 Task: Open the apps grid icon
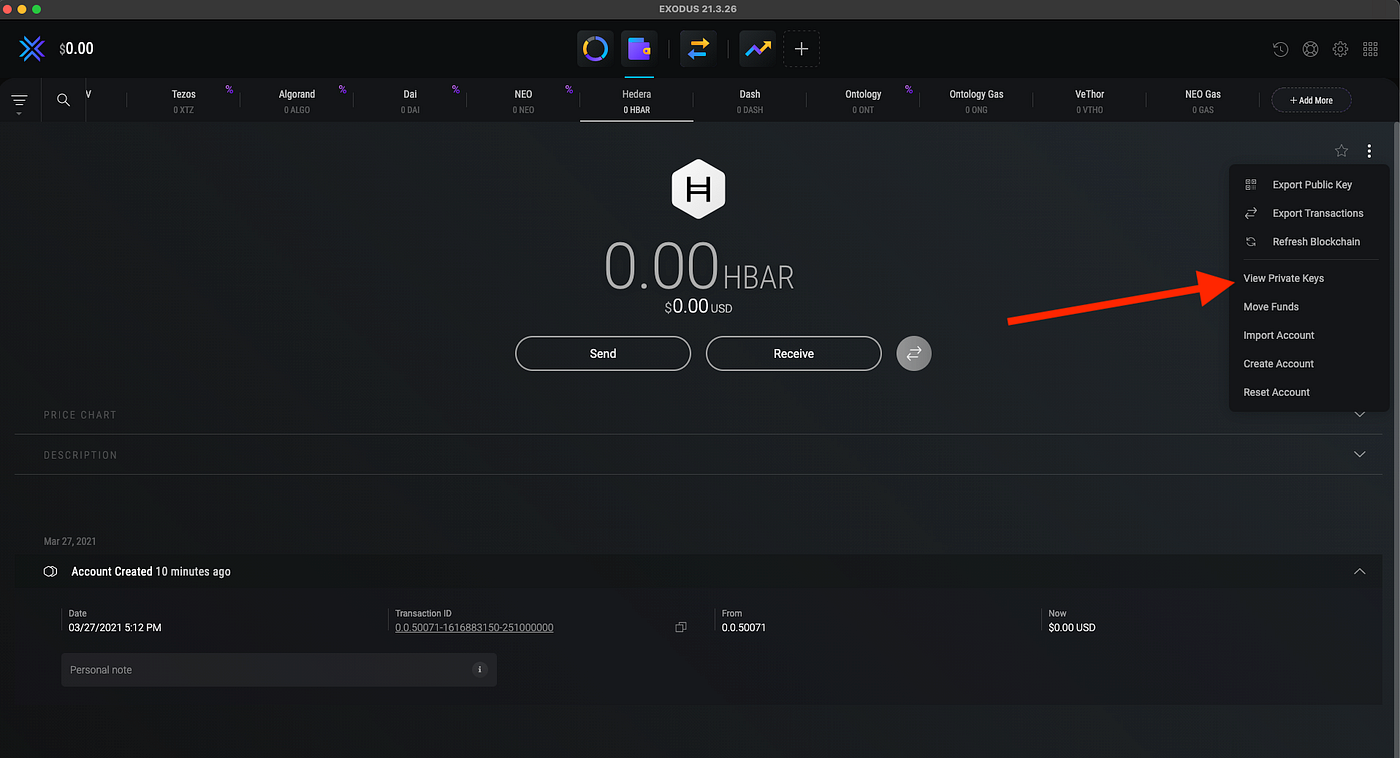1370,49
